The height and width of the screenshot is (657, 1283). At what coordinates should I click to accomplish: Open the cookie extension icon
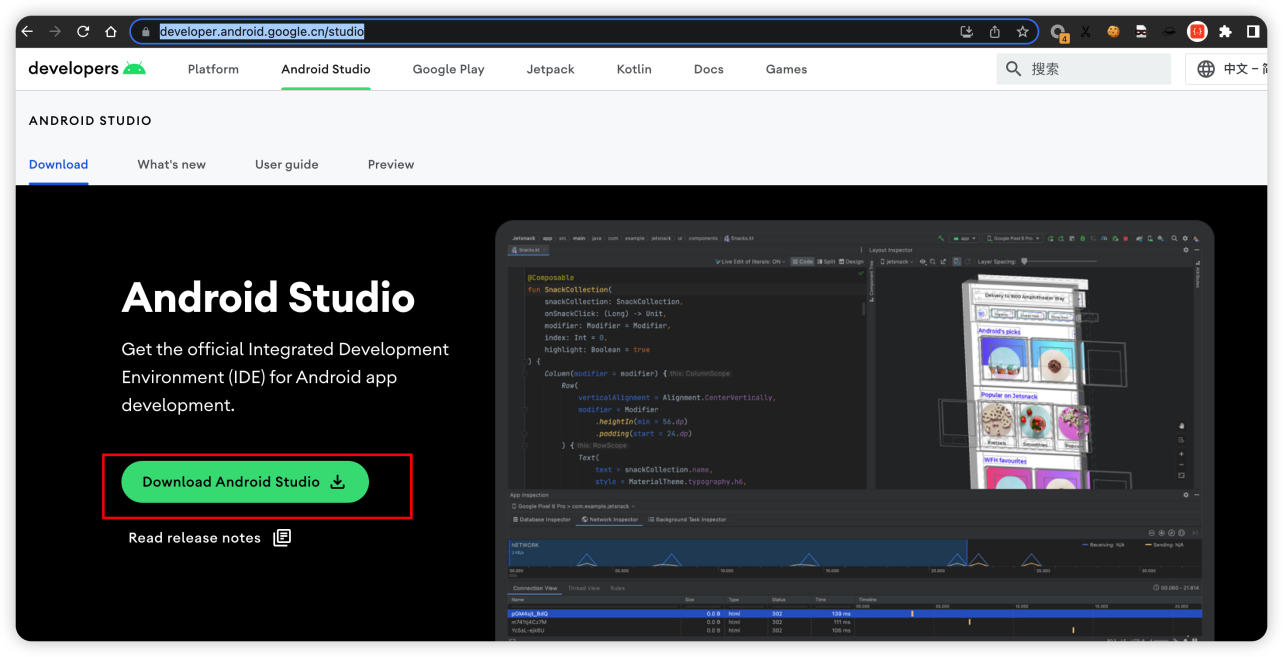pos(1113,32)
